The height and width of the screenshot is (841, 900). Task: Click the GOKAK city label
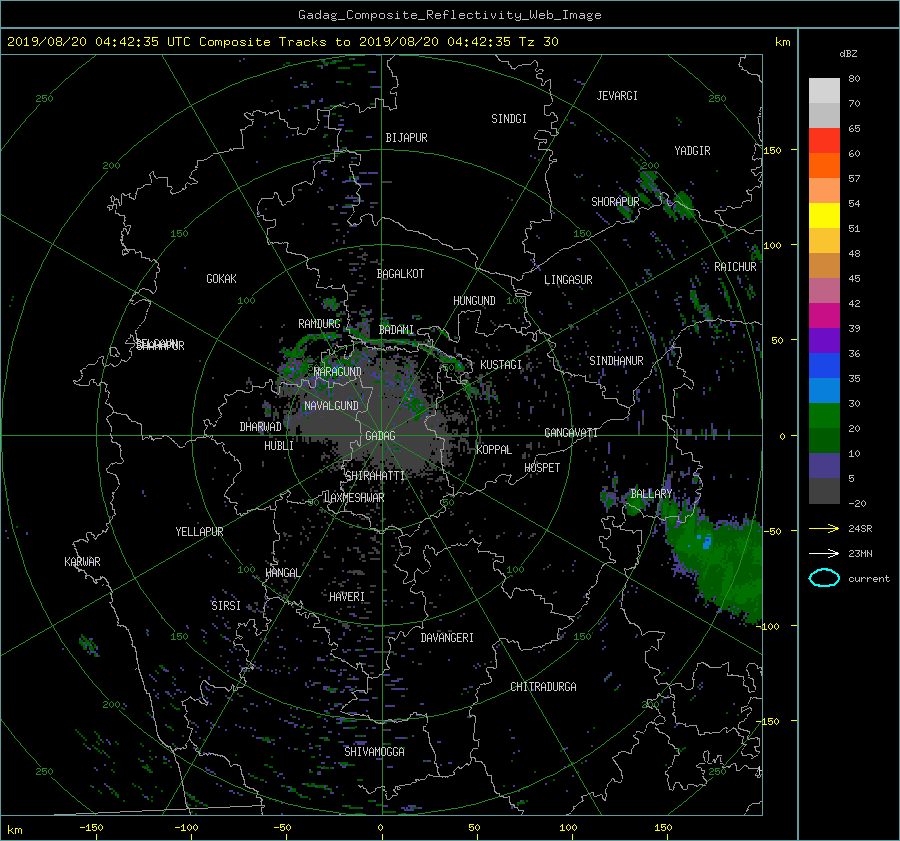(x=222, y=279)
